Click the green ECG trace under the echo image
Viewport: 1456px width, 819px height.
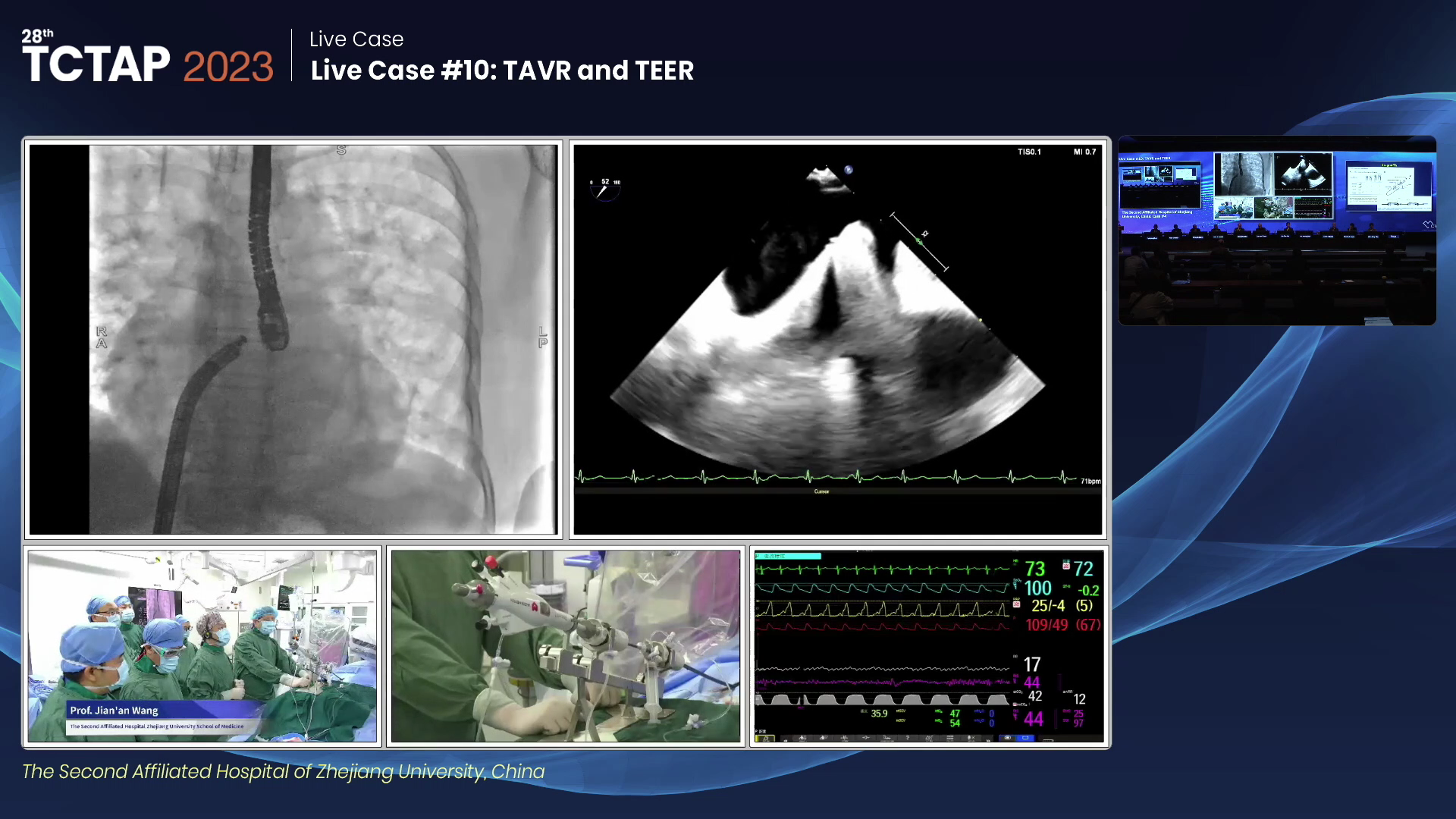click(x=826, y=477)
